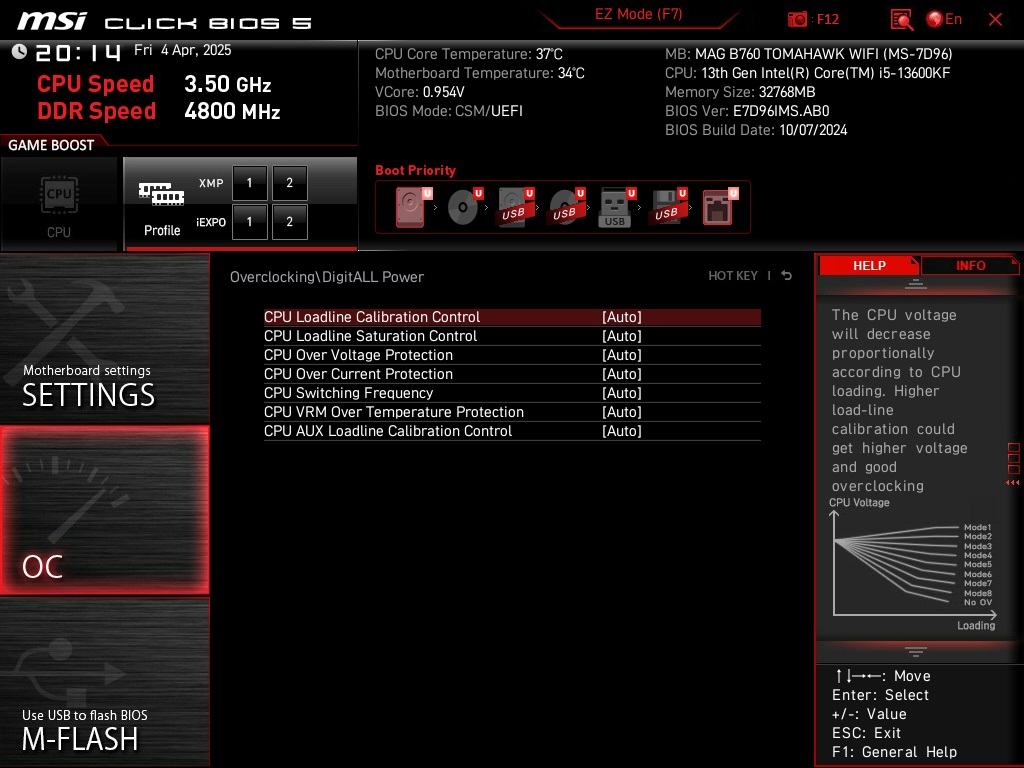The image size is (1024, 768).
Task: Switch to the INFO tab
Action: click(970, 266)
